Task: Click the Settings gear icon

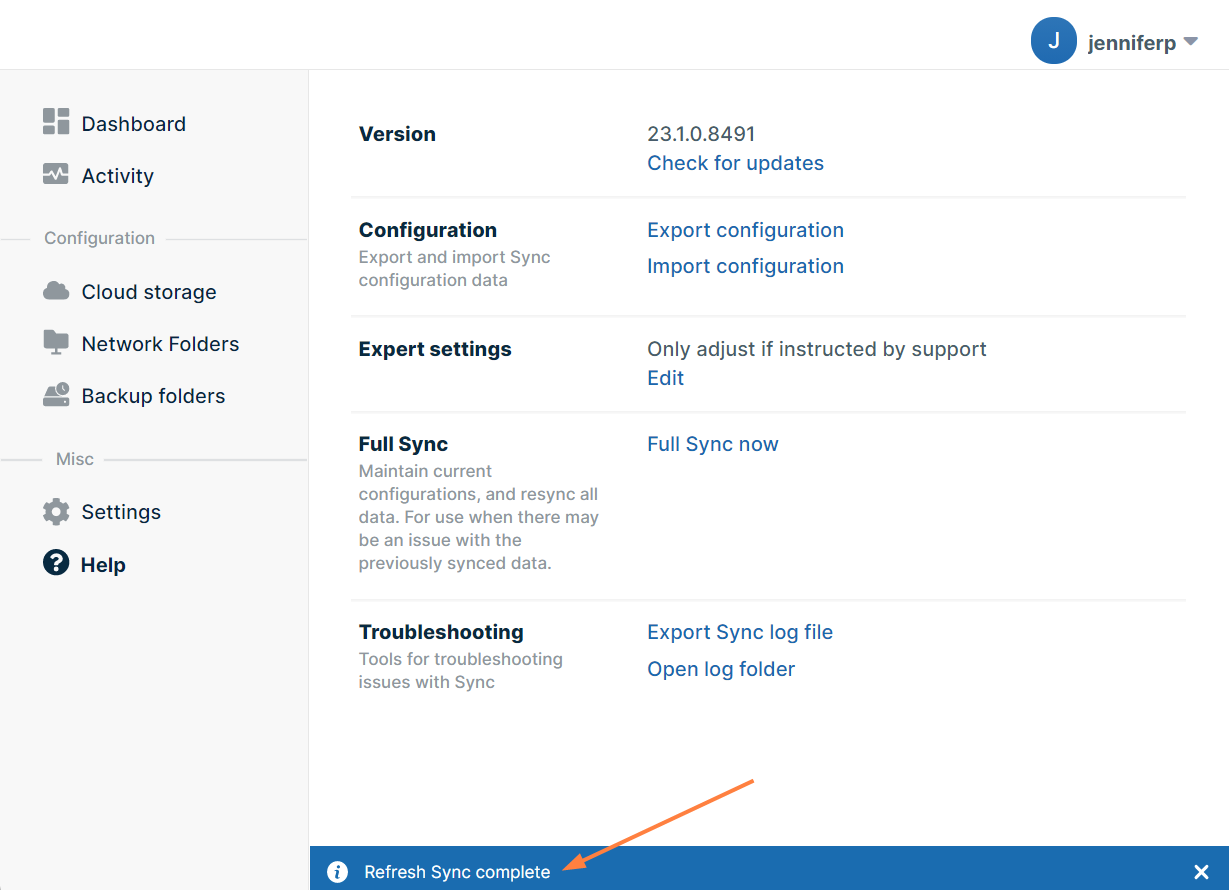Action: click(56, 512)
